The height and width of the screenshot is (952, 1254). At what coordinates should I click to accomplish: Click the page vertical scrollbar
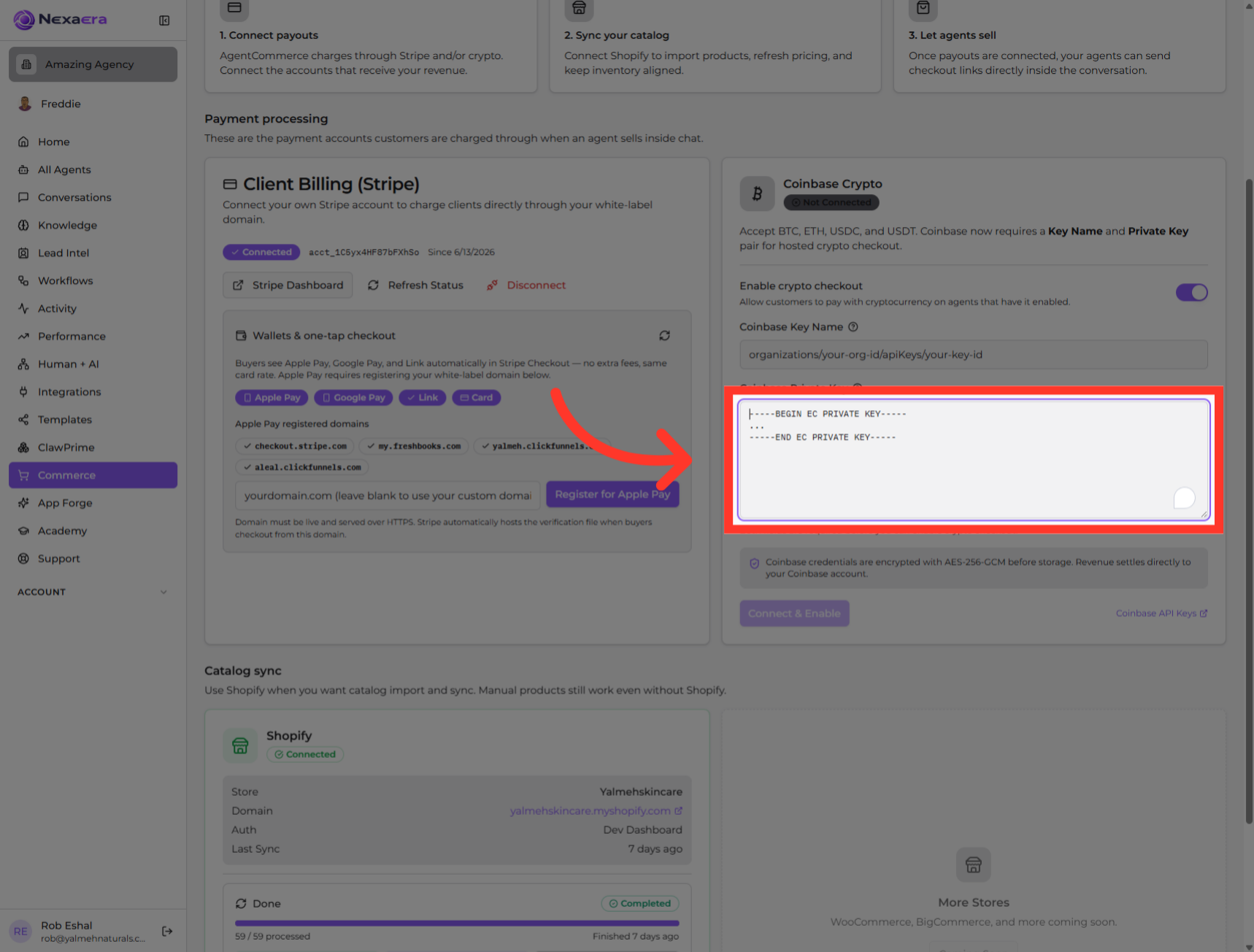click(x=1248, y=501)
